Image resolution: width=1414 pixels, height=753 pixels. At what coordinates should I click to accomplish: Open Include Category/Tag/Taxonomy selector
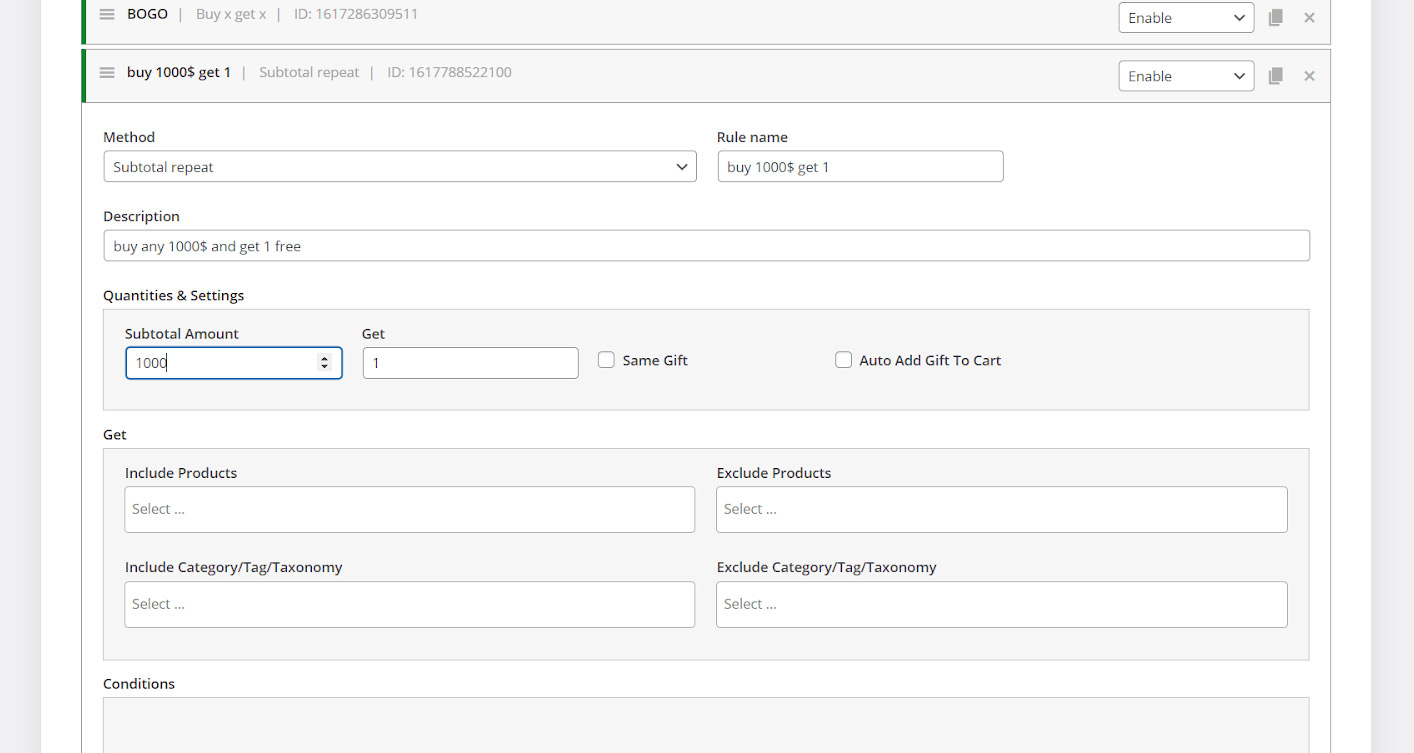point(409,605)
